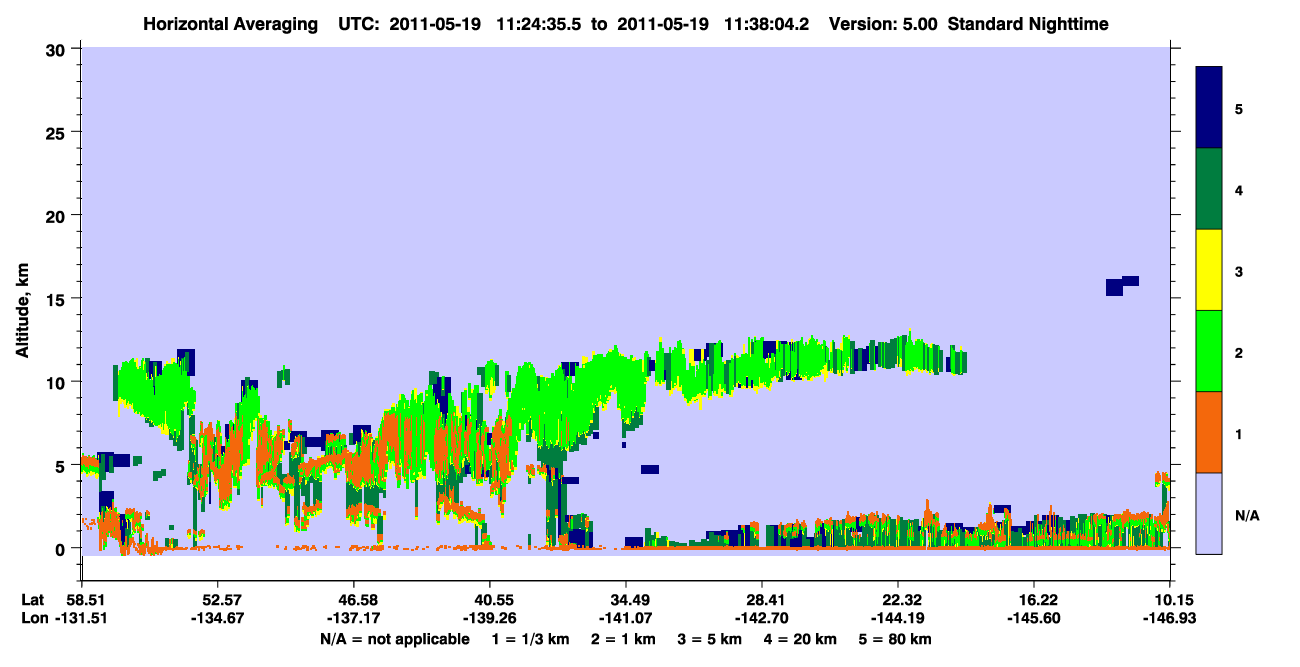Click the orange colorbar segment labeled 1
The width and height of the screenshot is (1300, 667).
pos(1210,432)
